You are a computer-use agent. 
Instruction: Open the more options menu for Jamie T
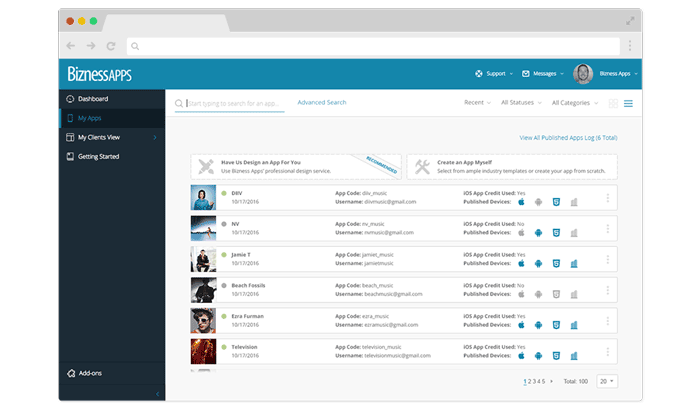pos(608,259)
